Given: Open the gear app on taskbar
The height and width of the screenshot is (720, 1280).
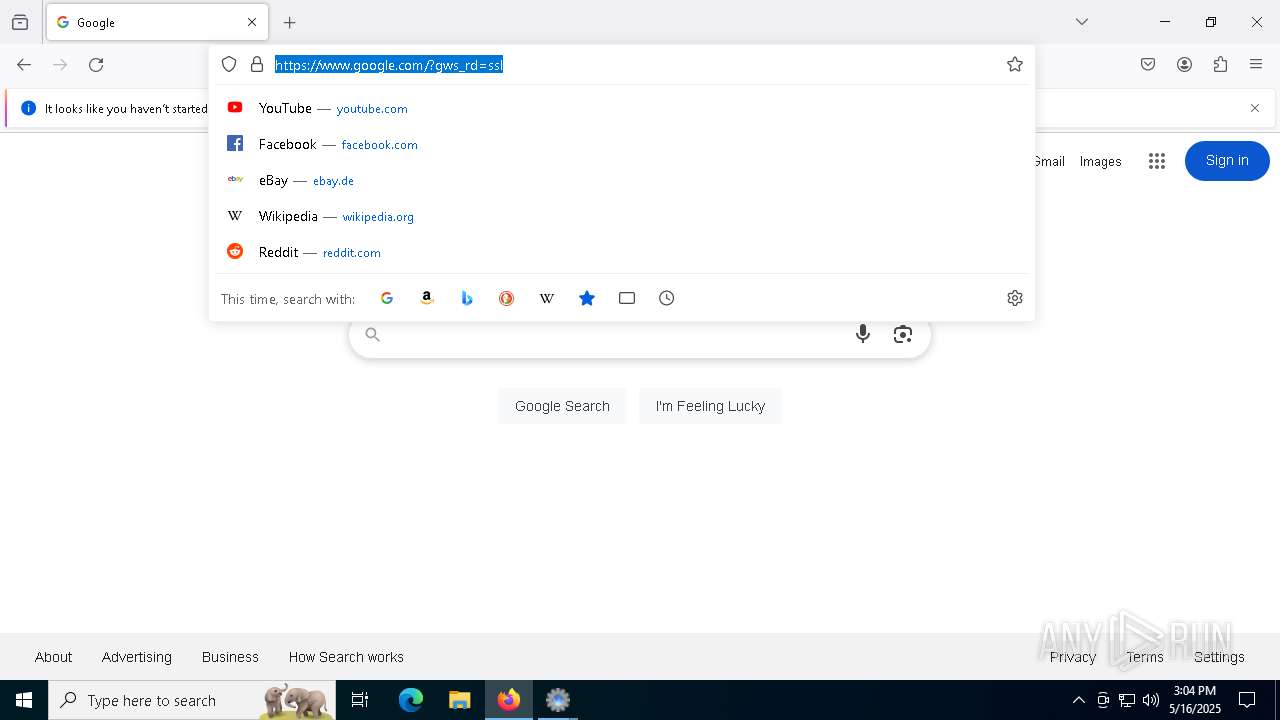Looking at the screenshot, I should point(558,700).
